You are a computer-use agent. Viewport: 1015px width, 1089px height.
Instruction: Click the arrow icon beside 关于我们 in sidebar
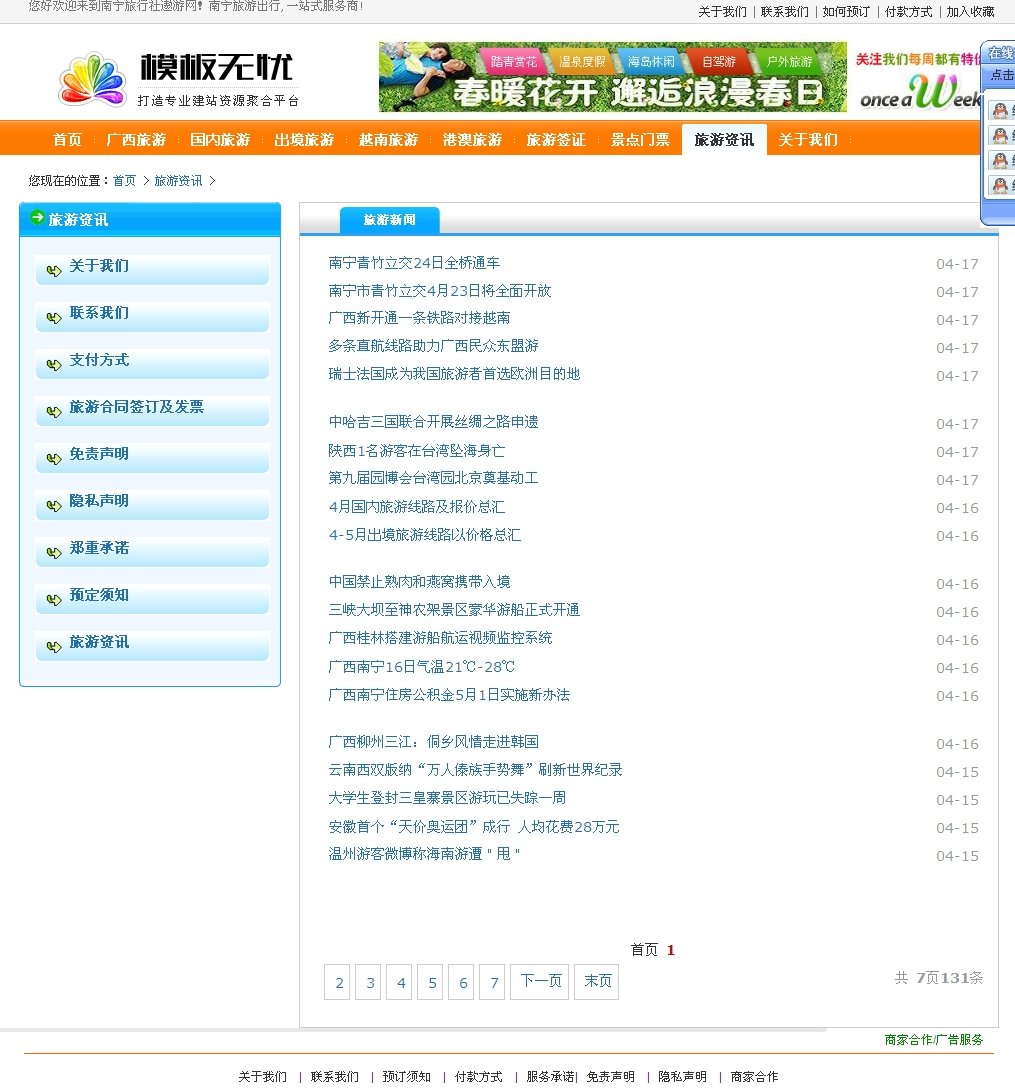point(54,269)
